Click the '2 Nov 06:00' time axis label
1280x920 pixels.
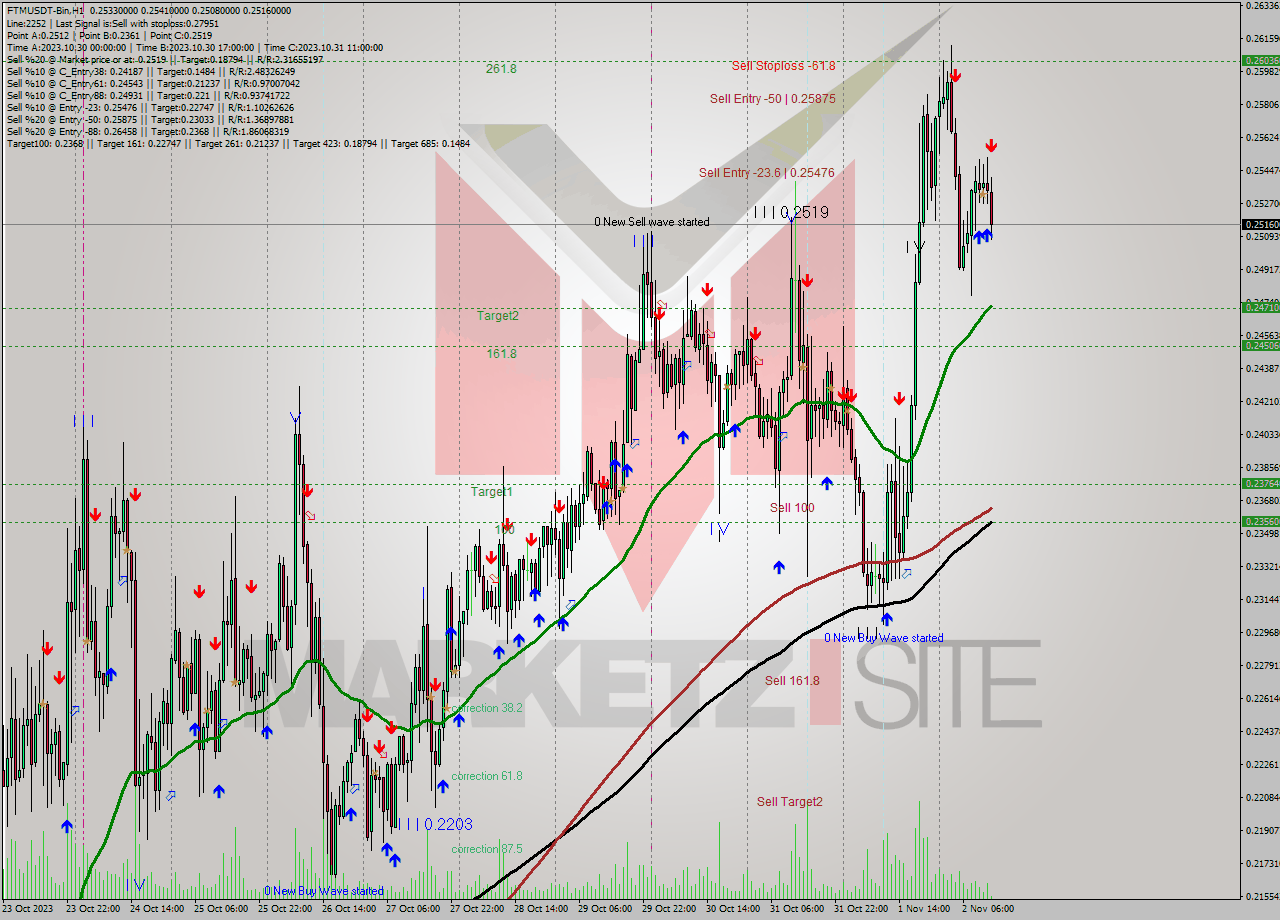[x=988, y=909]
